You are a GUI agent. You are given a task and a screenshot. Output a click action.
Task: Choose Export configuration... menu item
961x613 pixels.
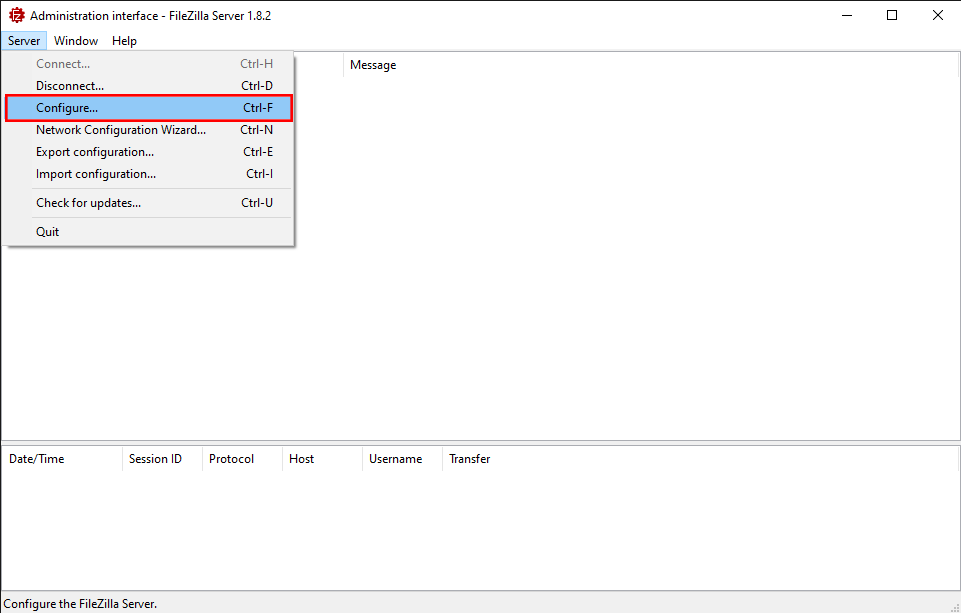[149, 152]
